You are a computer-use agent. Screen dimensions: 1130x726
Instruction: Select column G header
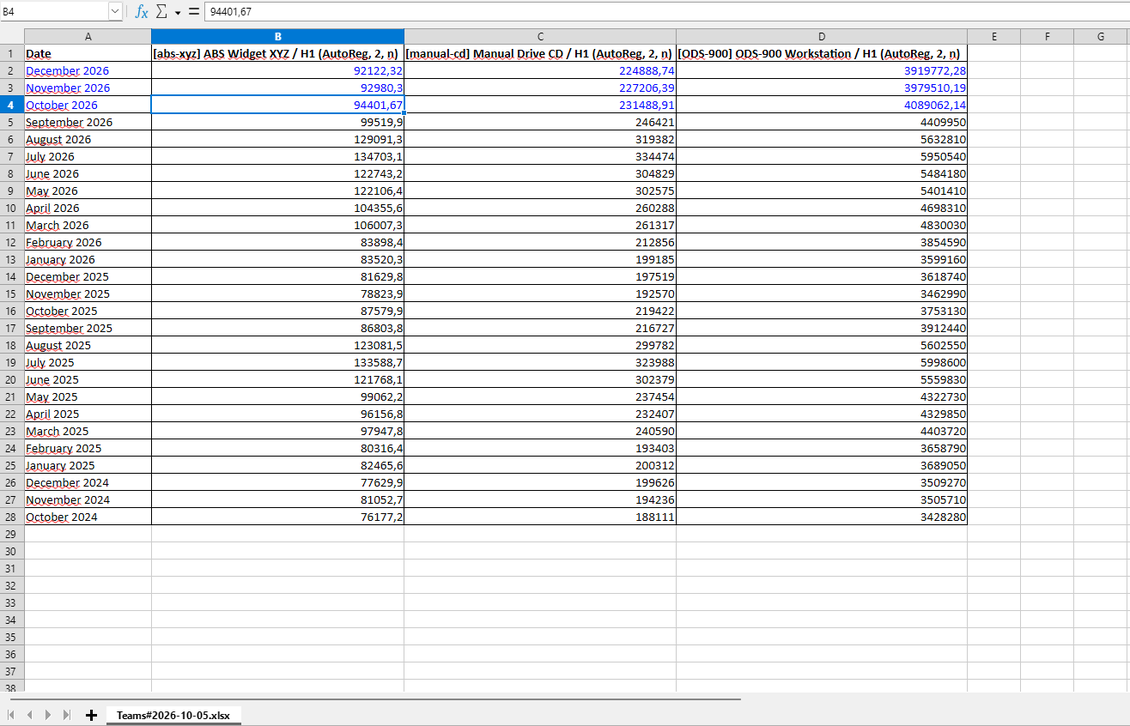[x=1100, y=37]
